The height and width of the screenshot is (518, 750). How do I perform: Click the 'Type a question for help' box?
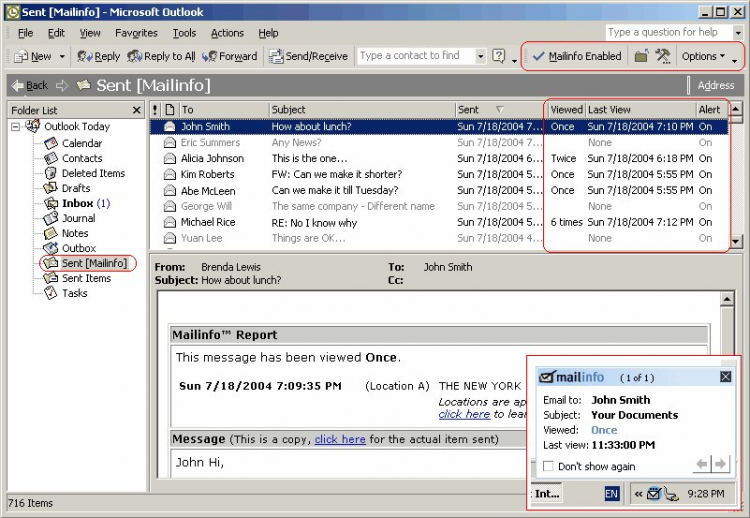[x=668, y=33]
